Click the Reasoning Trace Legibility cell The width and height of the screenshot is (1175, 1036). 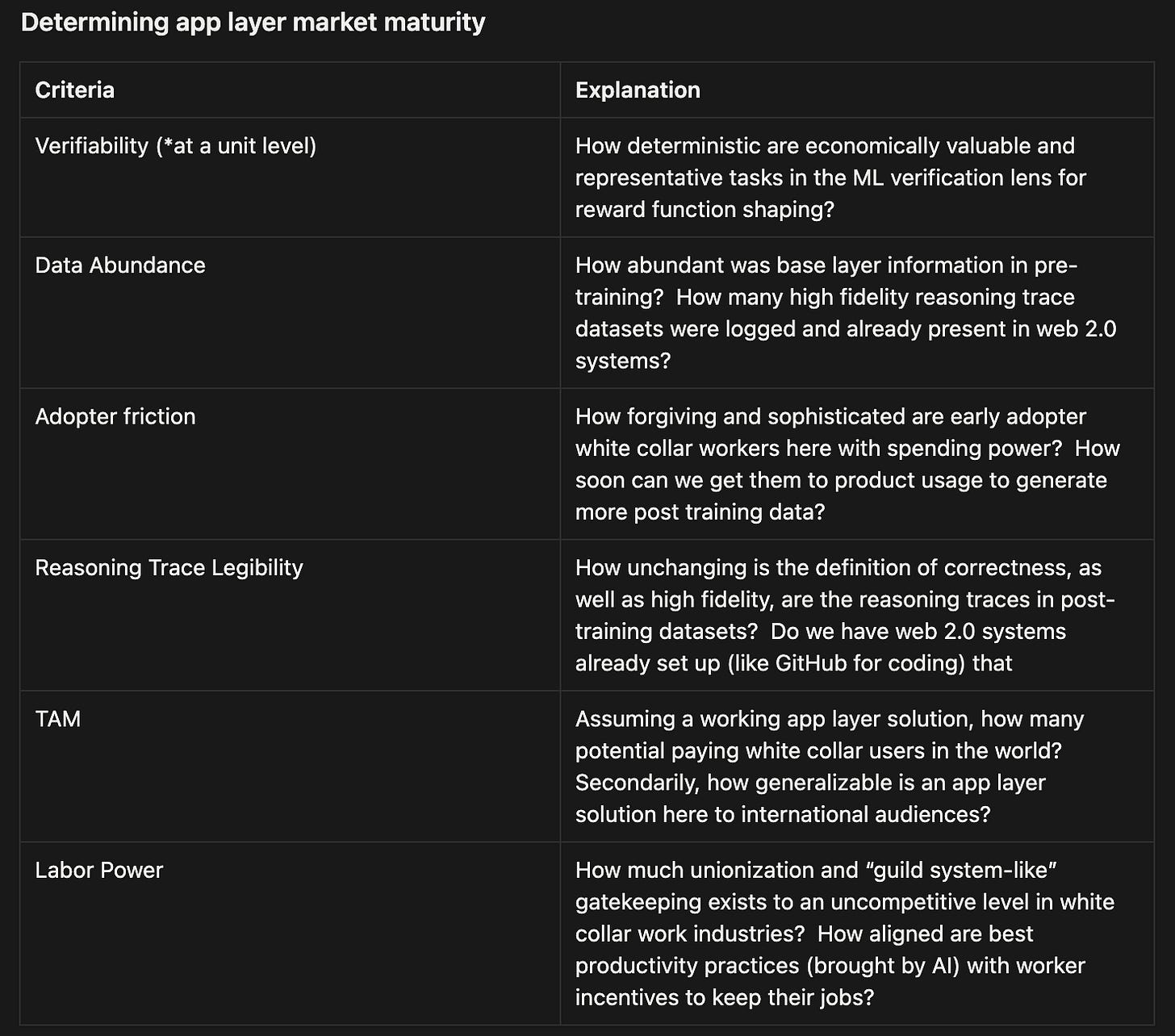click(291, 615)
